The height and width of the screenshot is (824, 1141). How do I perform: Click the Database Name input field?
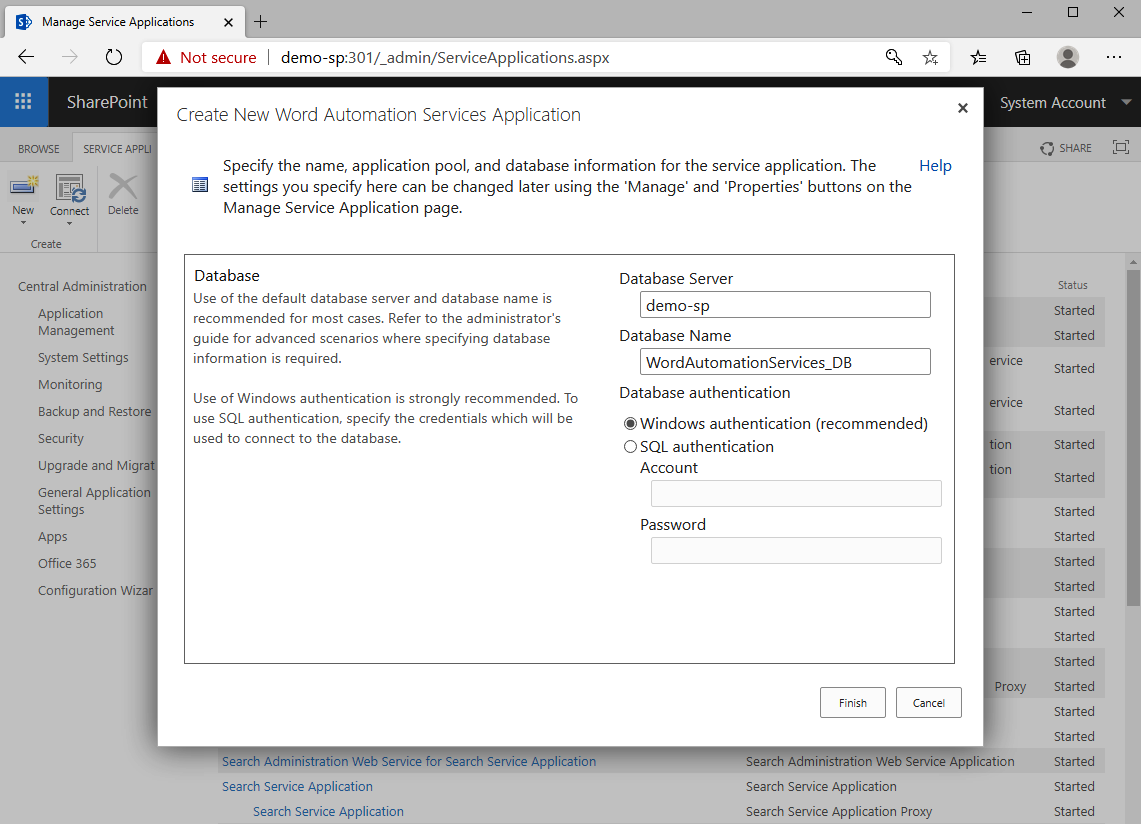coord(785,362)
